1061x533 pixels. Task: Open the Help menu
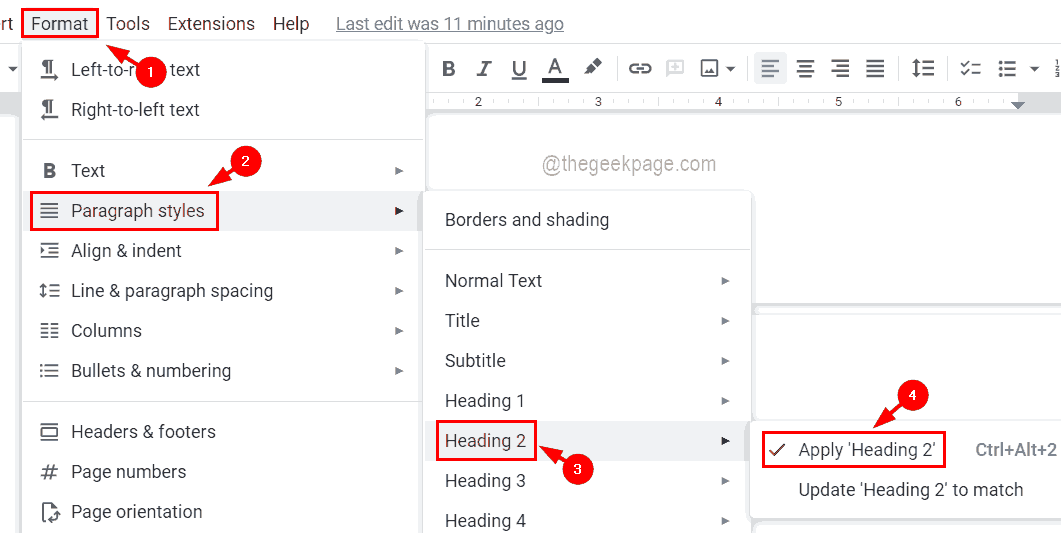291,24
